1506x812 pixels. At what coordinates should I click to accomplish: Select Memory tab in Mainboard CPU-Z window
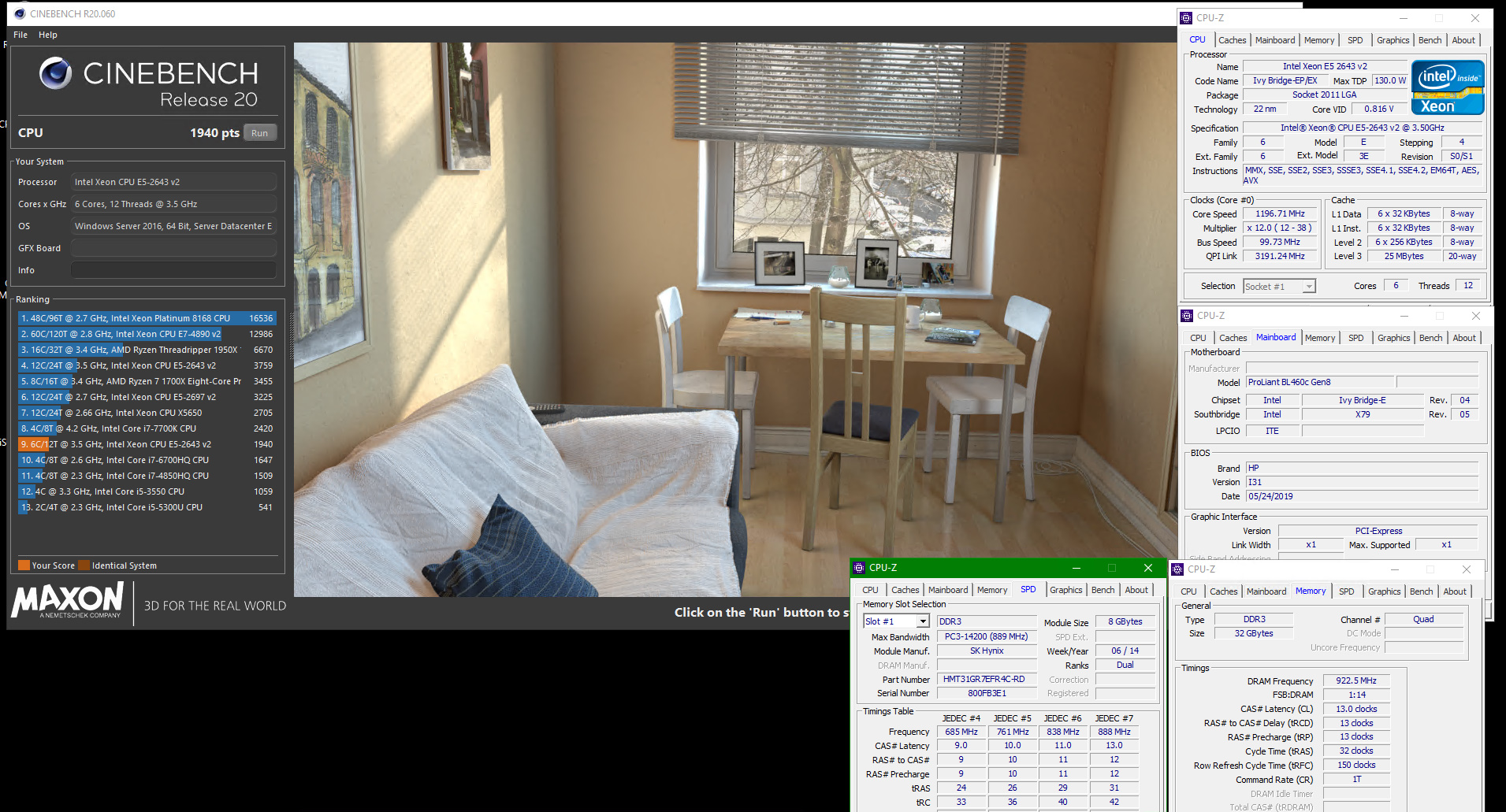(1320, 338)
